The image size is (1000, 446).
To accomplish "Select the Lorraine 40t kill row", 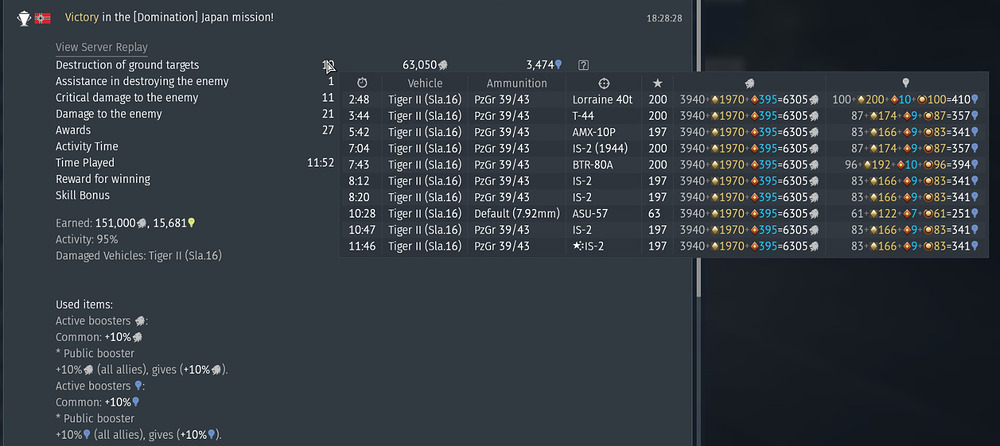I will (603, 100).
